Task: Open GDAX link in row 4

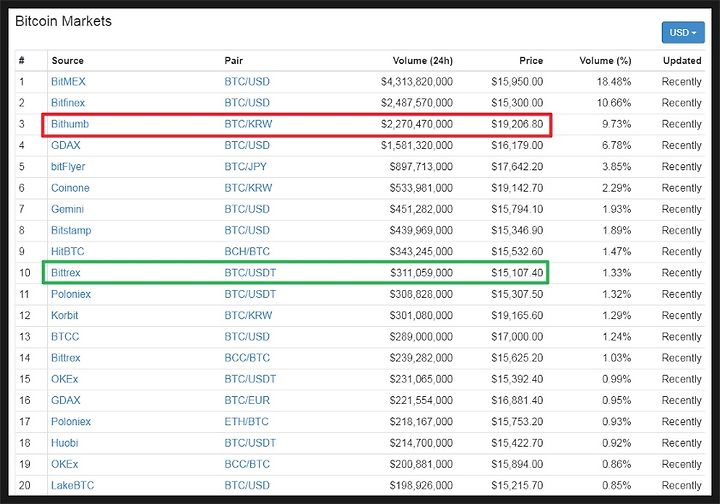Action: (x=66, y=145)
